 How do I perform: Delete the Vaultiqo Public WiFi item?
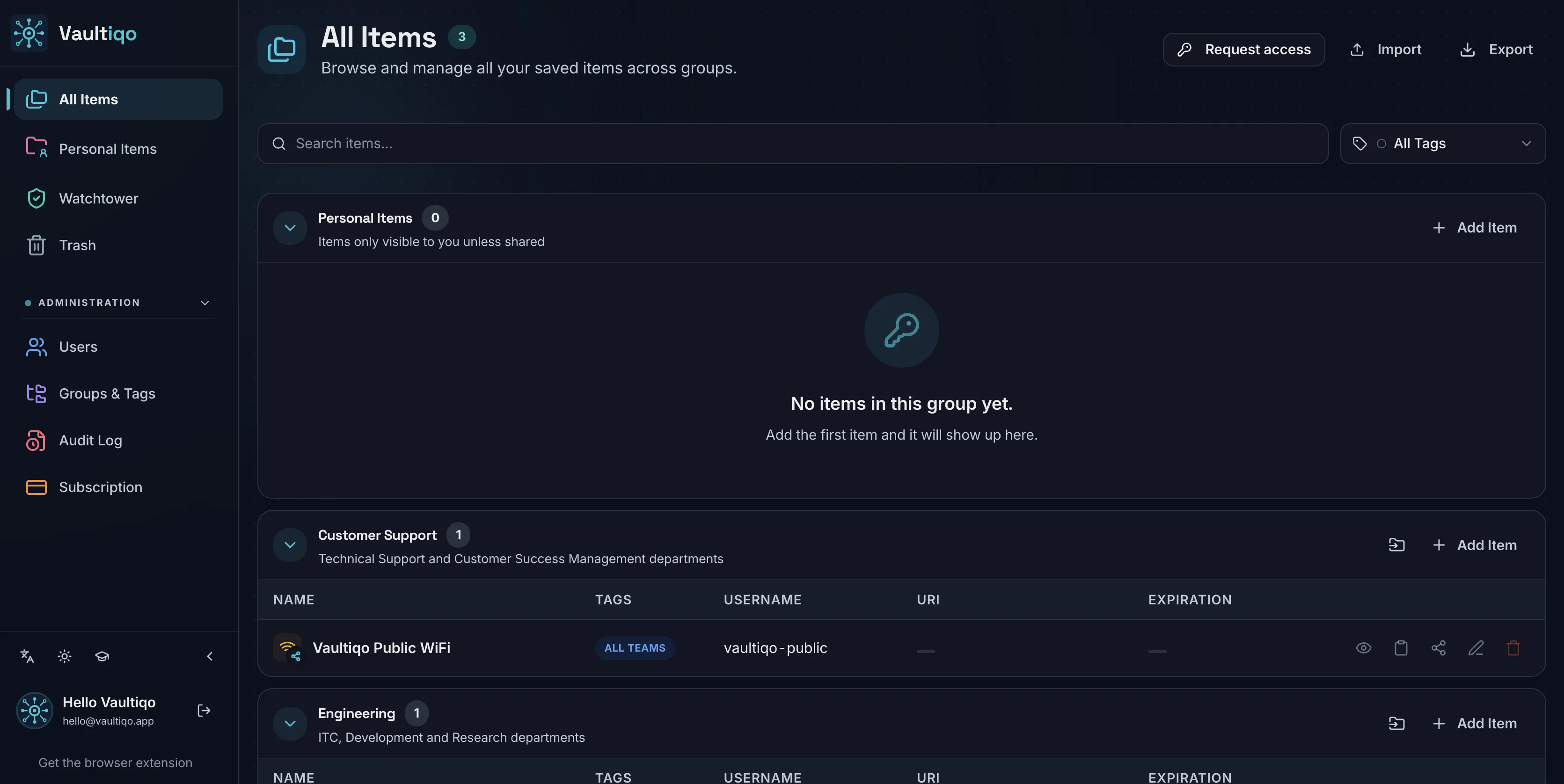tap(1513, 647)
